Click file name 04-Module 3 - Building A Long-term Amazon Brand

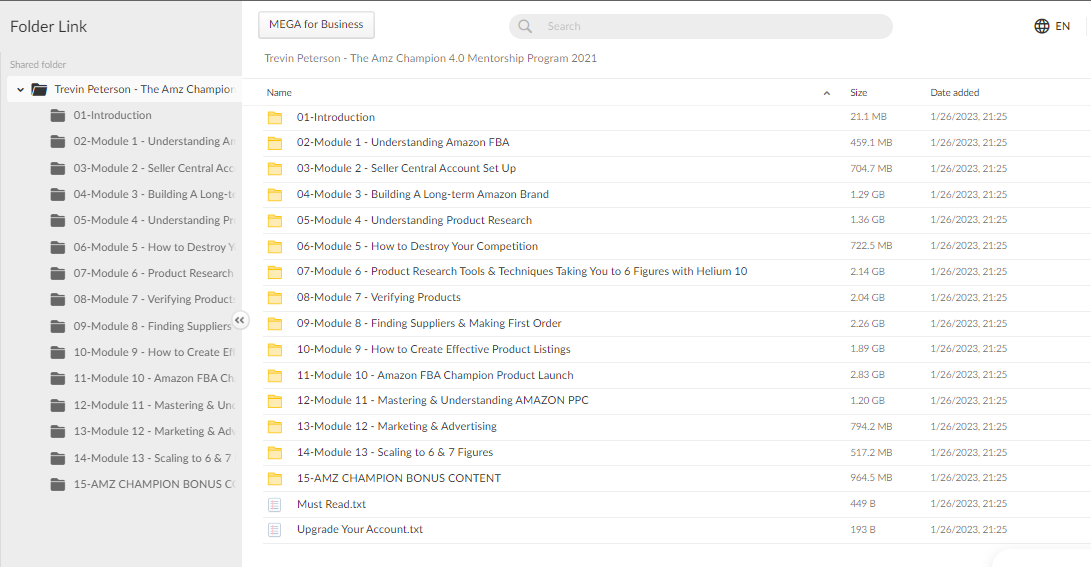(x=422, y=194)
